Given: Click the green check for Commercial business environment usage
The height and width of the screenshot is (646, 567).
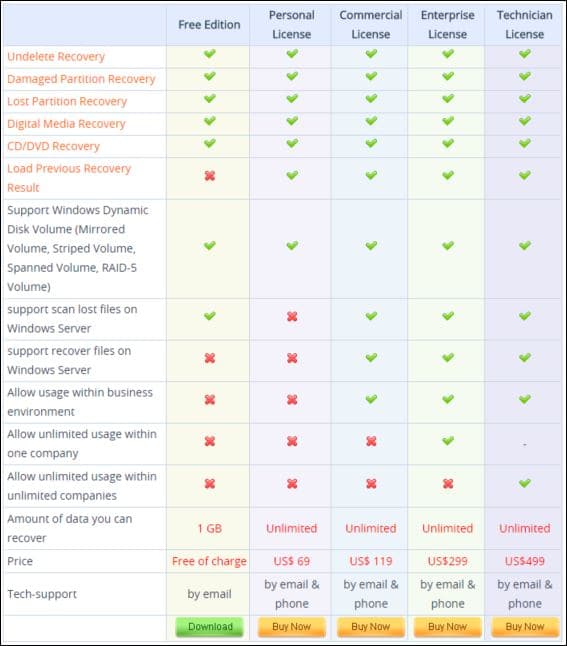Looking at the screenshot, I should tap(371, 399).
